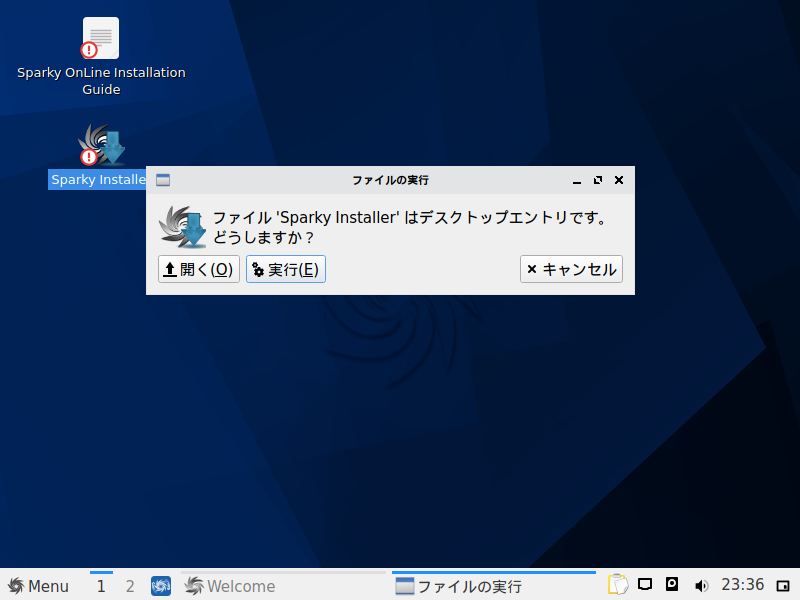Click the display monitor tray icon
This screenshot has width=800, height=600.
[645, 585]
